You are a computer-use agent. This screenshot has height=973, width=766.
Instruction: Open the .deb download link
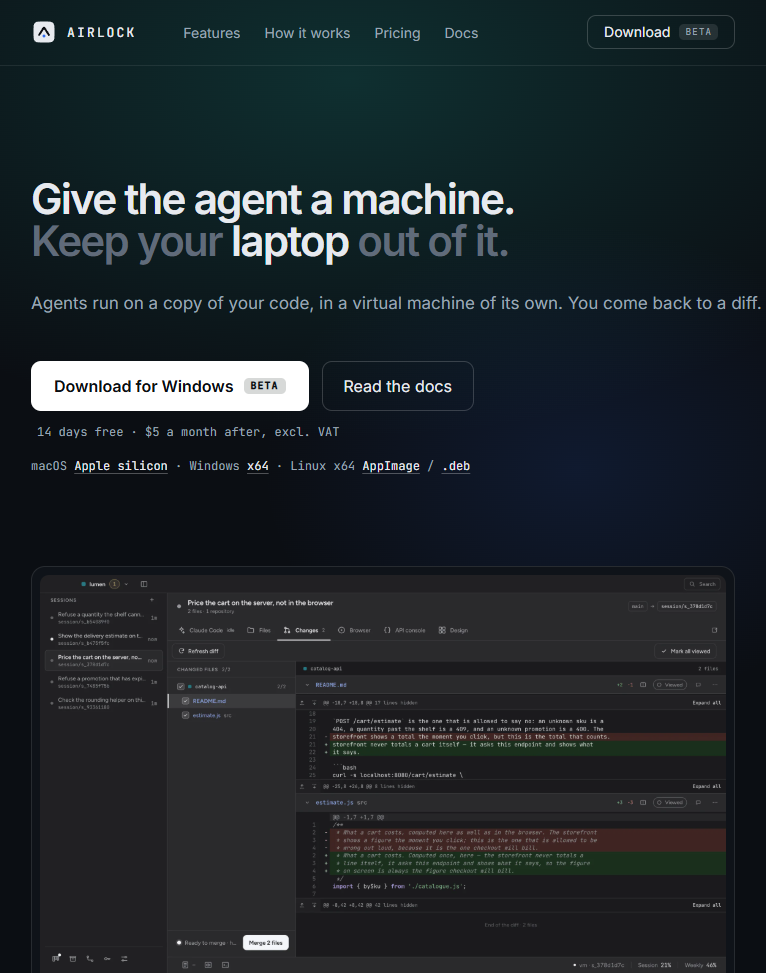pos(456,466)
